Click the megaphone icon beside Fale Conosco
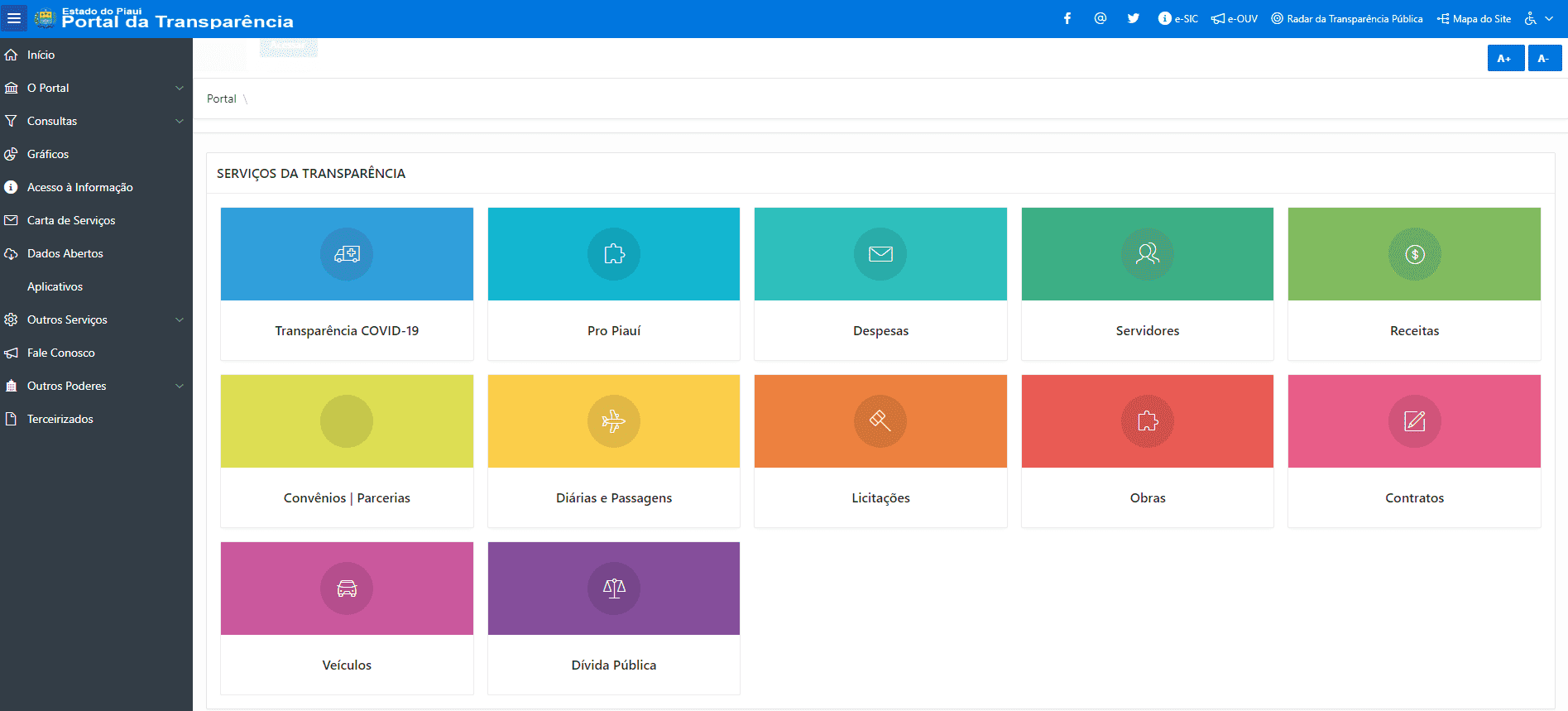The height and width of the screenshot is (711, 1568). 11,353
